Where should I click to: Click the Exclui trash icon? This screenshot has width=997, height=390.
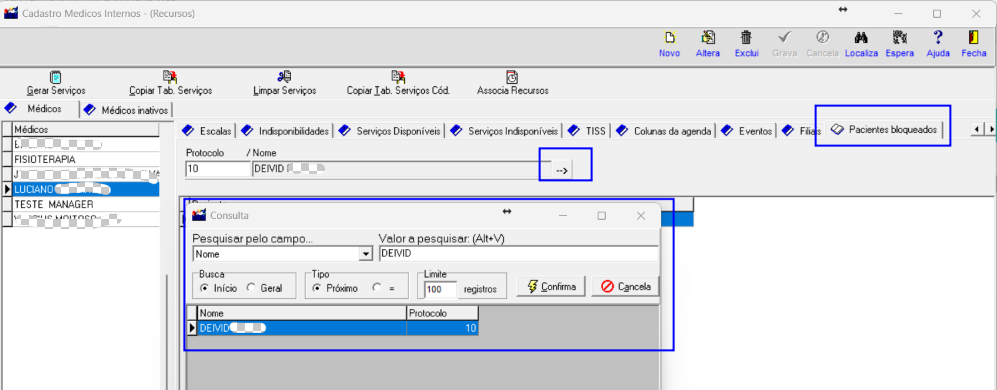coord(746,38)
